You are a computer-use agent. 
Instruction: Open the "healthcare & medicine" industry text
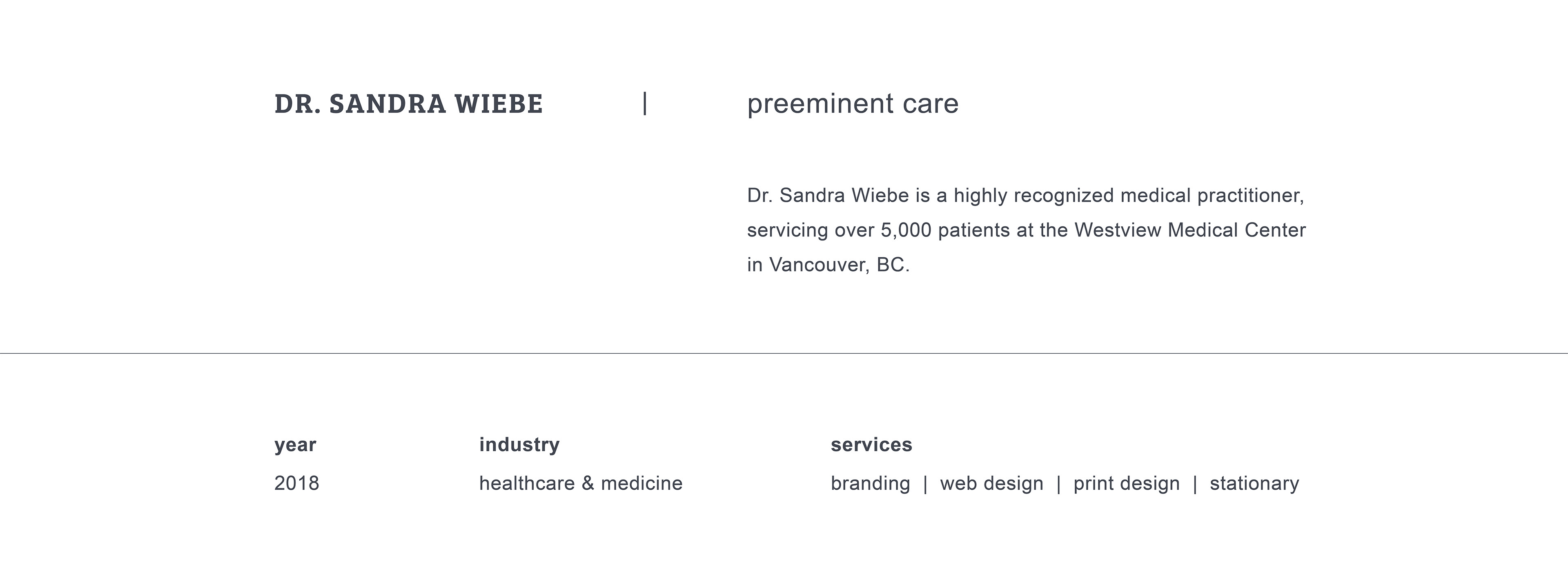pyautogui.click(x=581, y=484)
